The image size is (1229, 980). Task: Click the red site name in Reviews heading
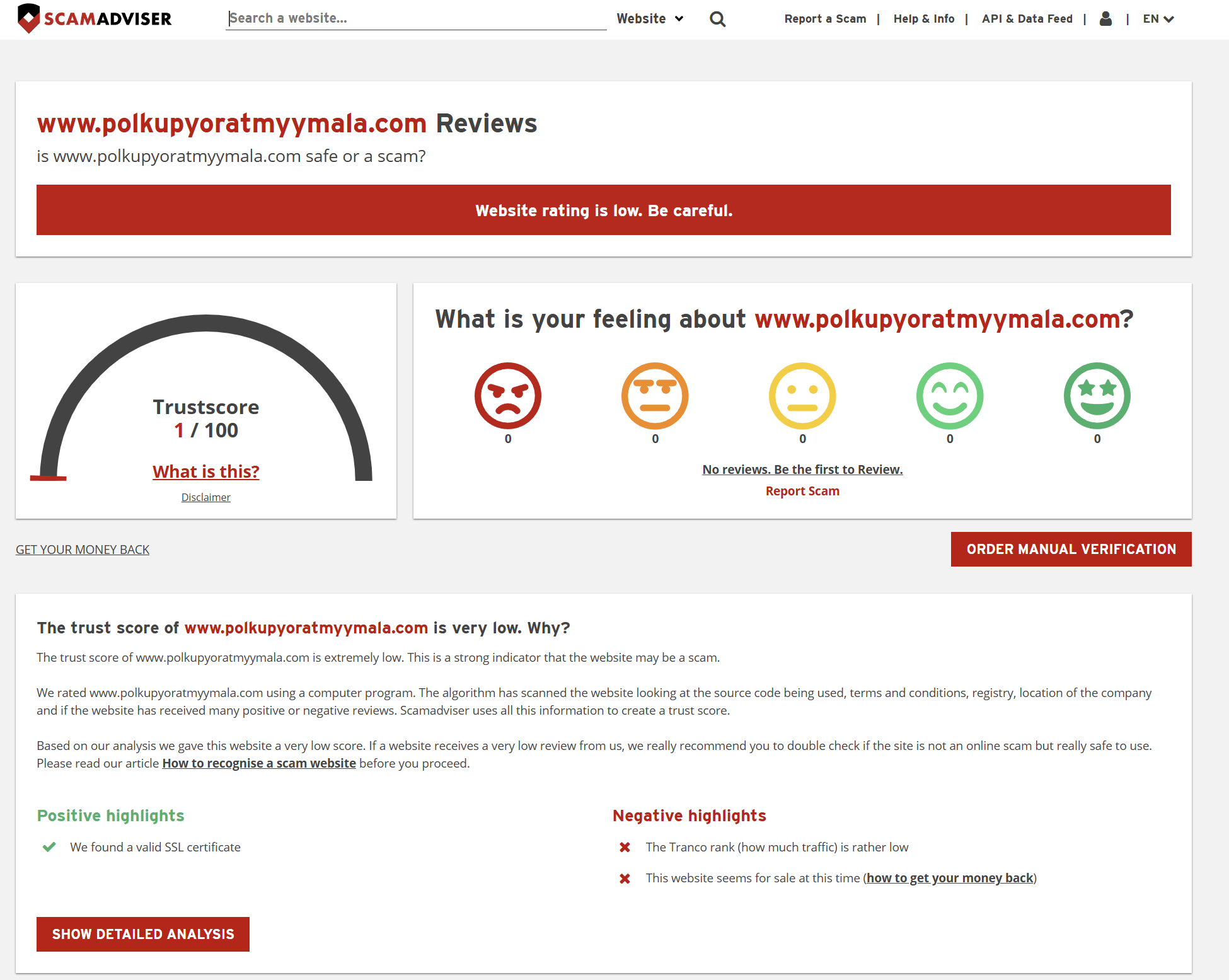[232, 124]
